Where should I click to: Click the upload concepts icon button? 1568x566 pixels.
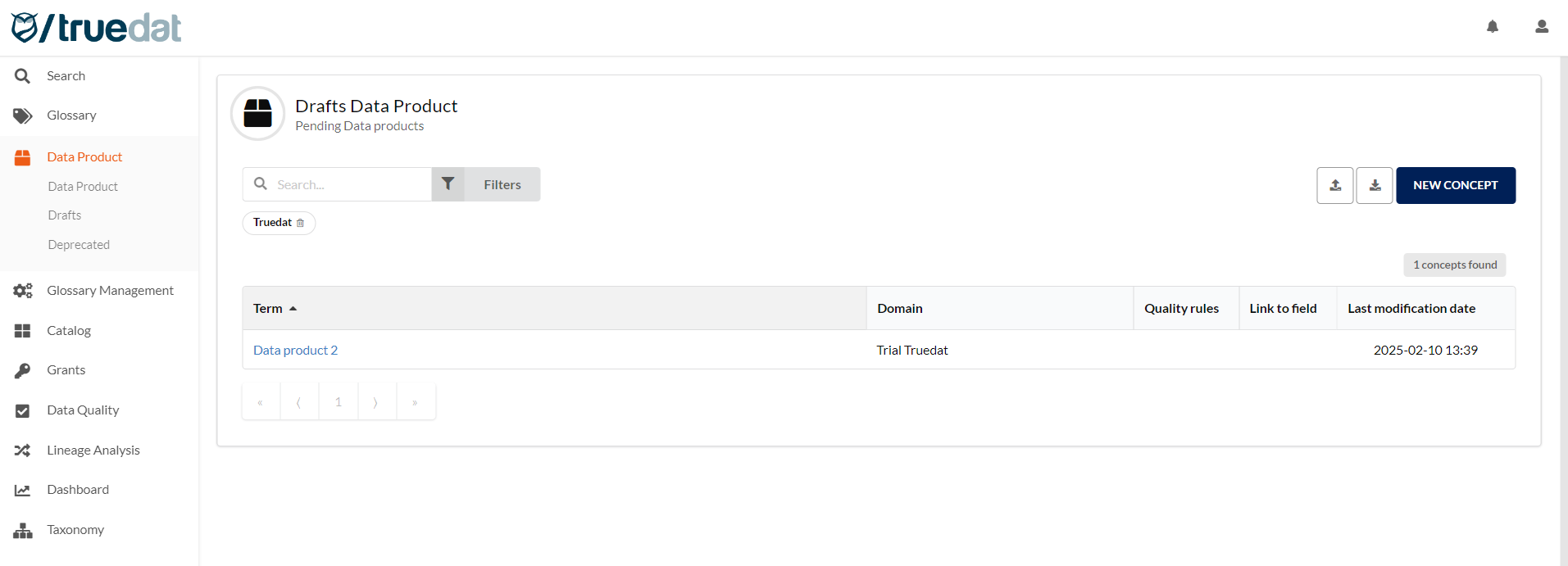1335,185
